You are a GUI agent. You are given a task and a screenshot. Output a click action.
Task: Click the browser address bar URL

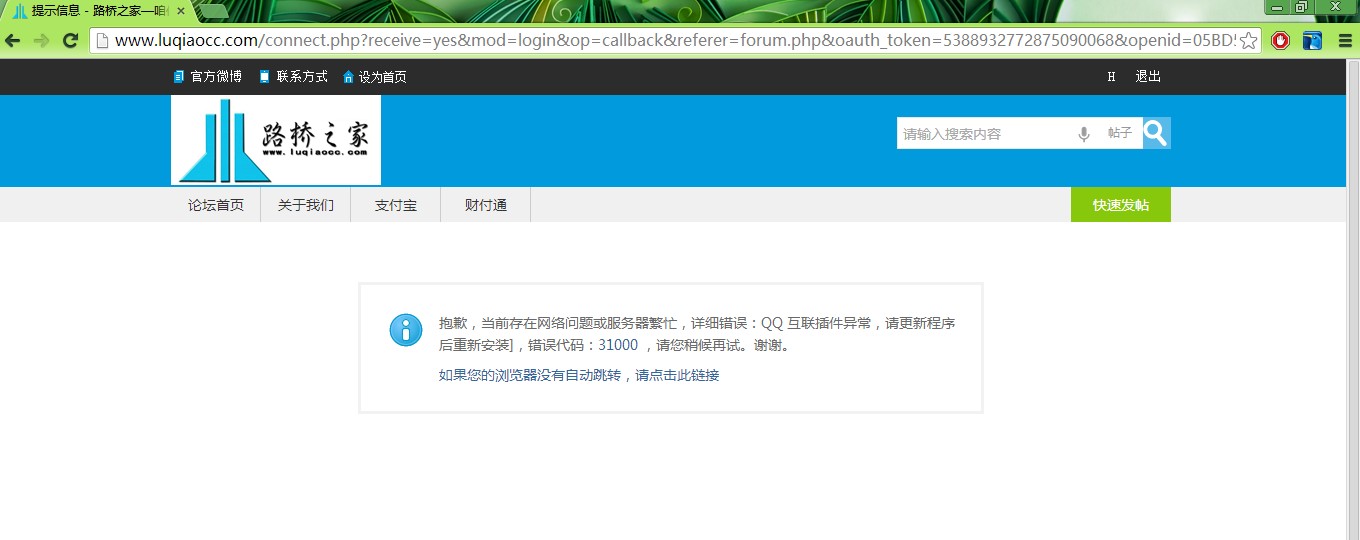coord(675,41)
